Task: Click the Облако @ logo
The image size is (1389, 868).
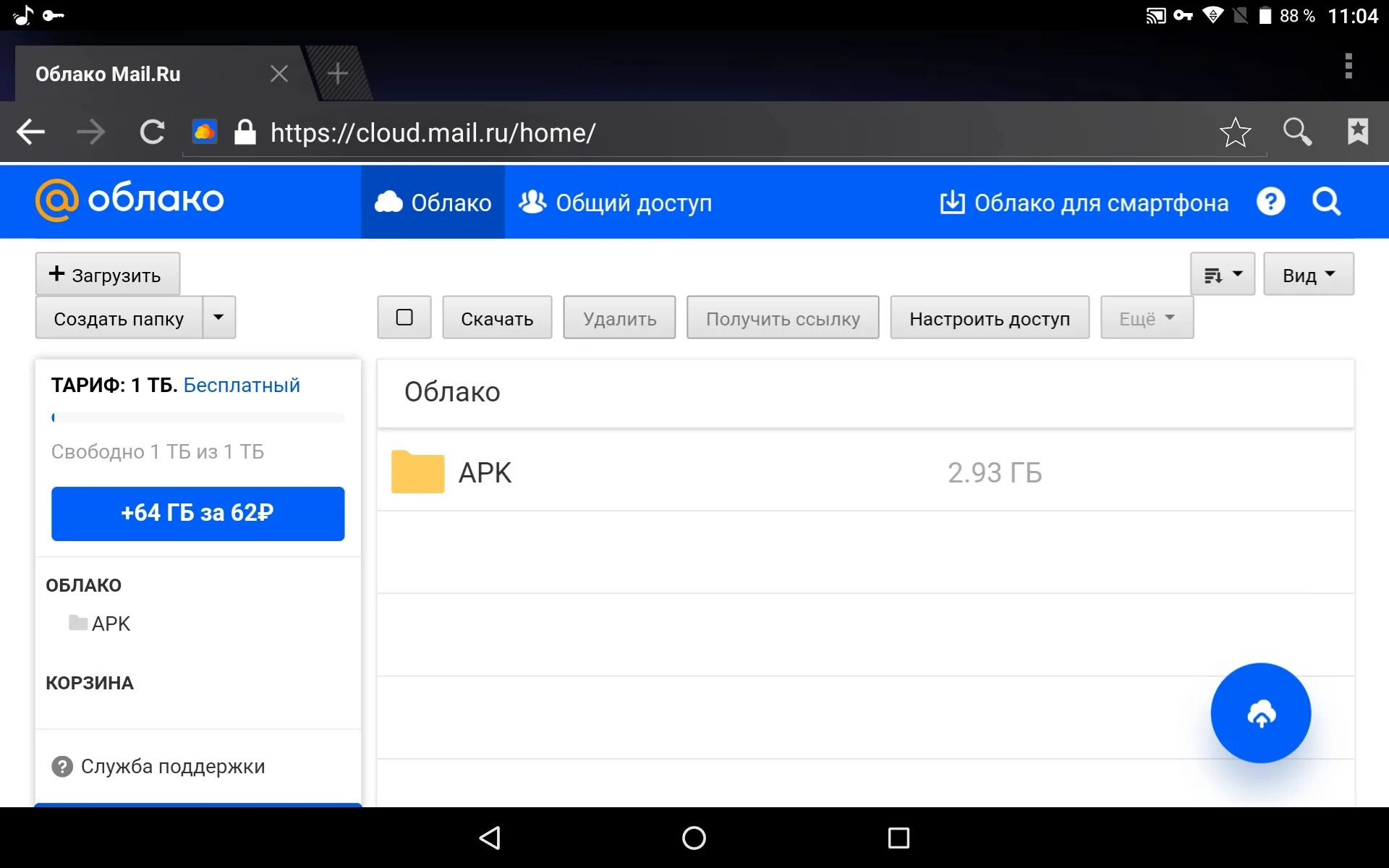Action: (x=129, y=200)
